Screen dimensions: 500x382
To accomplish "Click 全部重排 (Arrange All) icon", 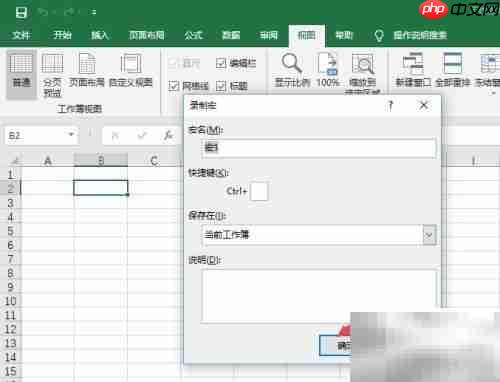I will (453, 70).
